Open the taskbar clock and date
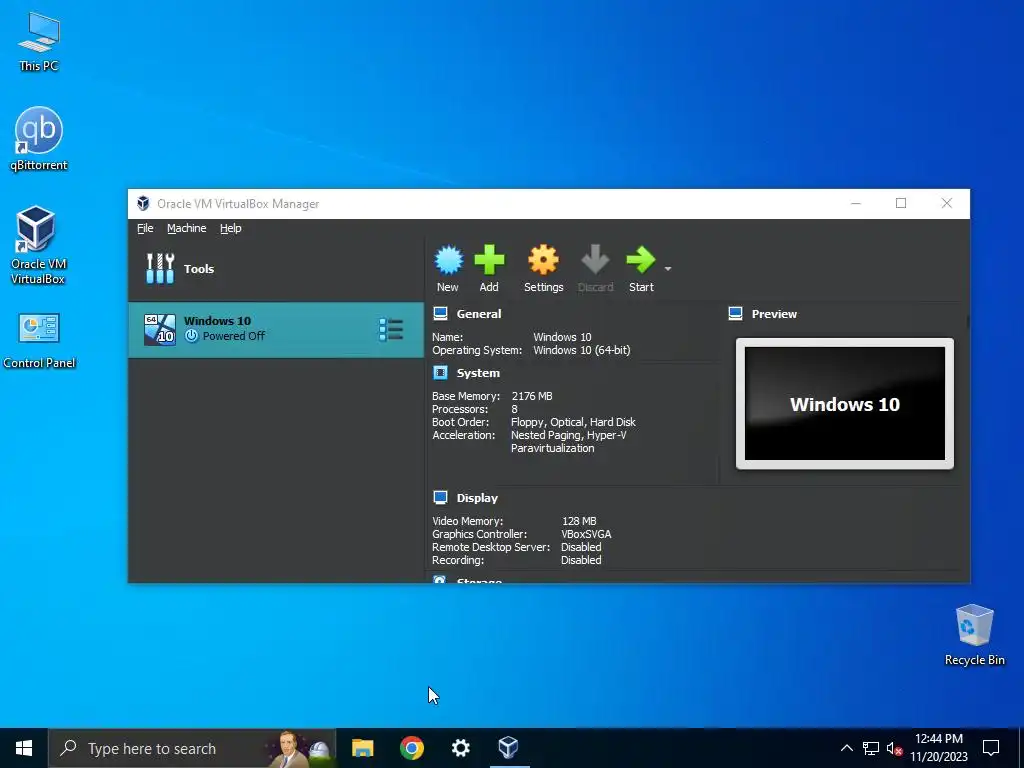The height and width of the screenshot is (768, 1024). pyautogui.click(x=938, y=748)
